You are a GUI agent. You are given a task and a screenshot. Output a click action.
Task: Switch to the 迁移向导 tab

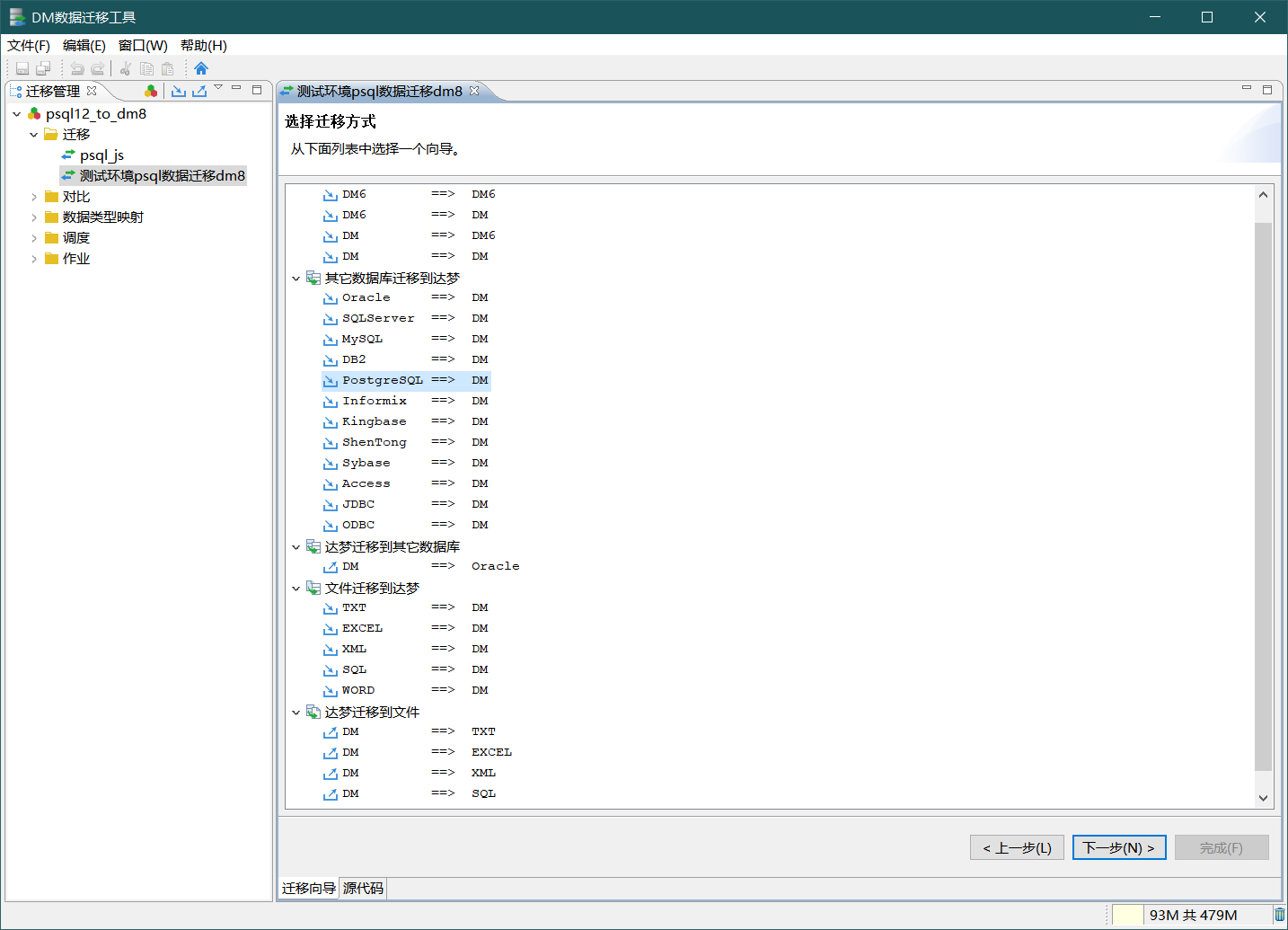tap(309, 888)
